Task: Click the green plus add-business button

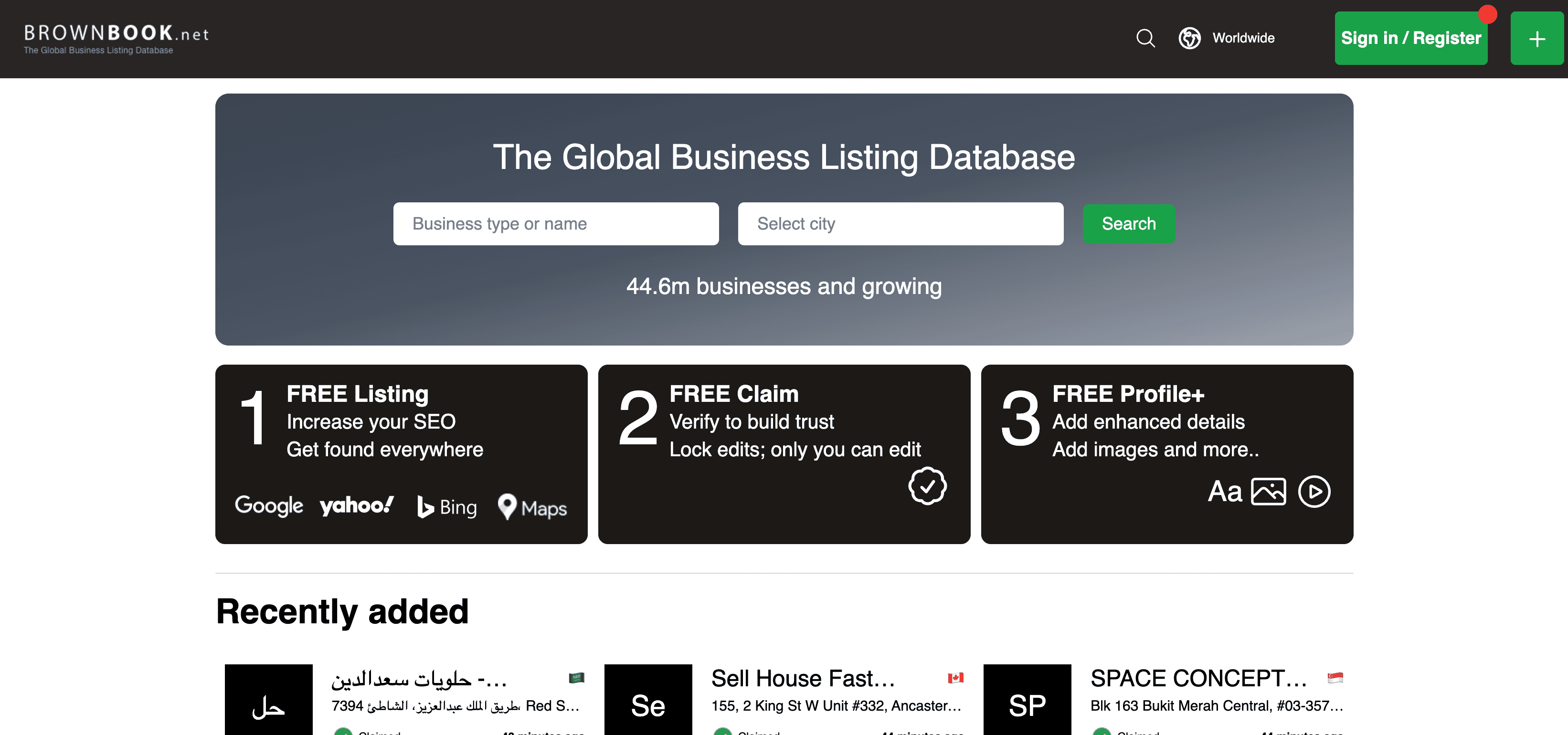Action: tap(1536, 38)
